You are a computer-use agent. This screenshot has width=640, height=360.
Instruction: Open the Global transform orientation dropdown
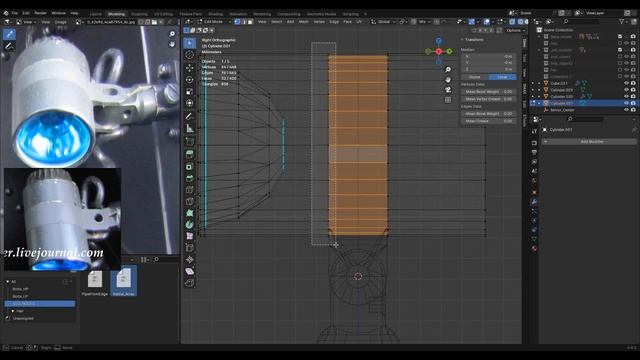383,22
